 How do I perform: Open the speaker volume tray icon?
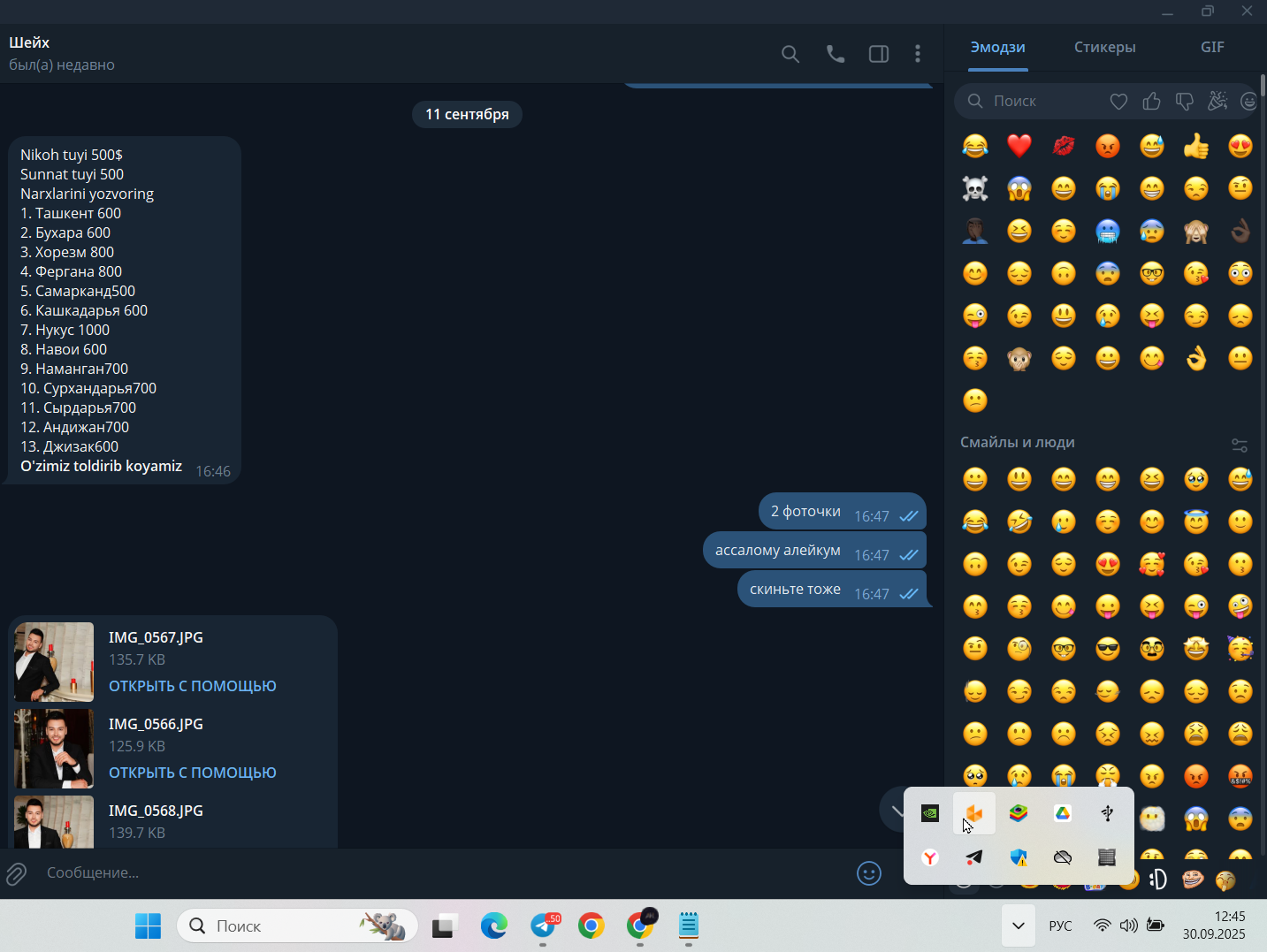pyautogui.click(x=1128, y=925)
